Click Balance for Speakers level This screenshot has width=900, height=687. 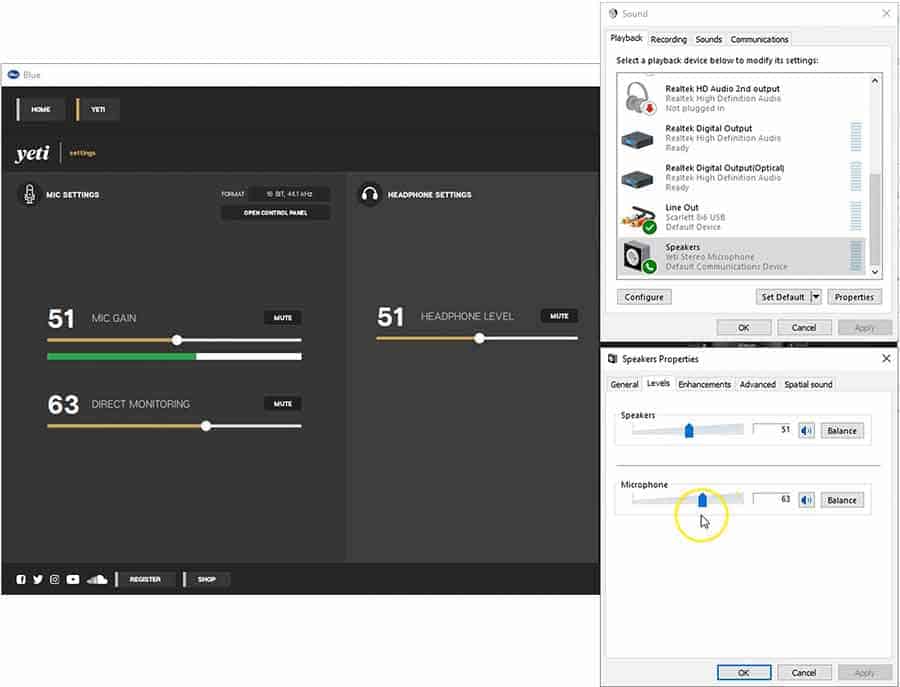tap(842, 430)
